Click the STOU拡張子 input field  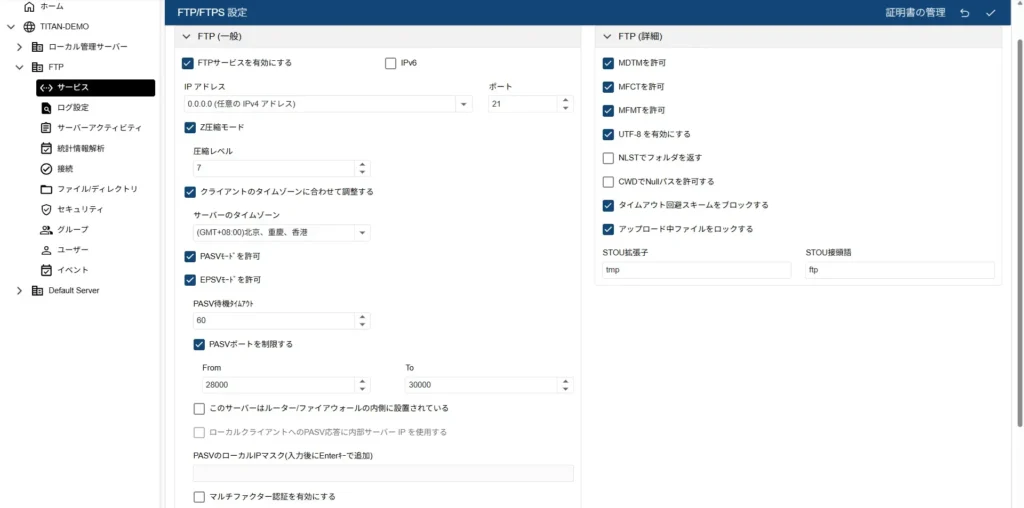[697, 270]
